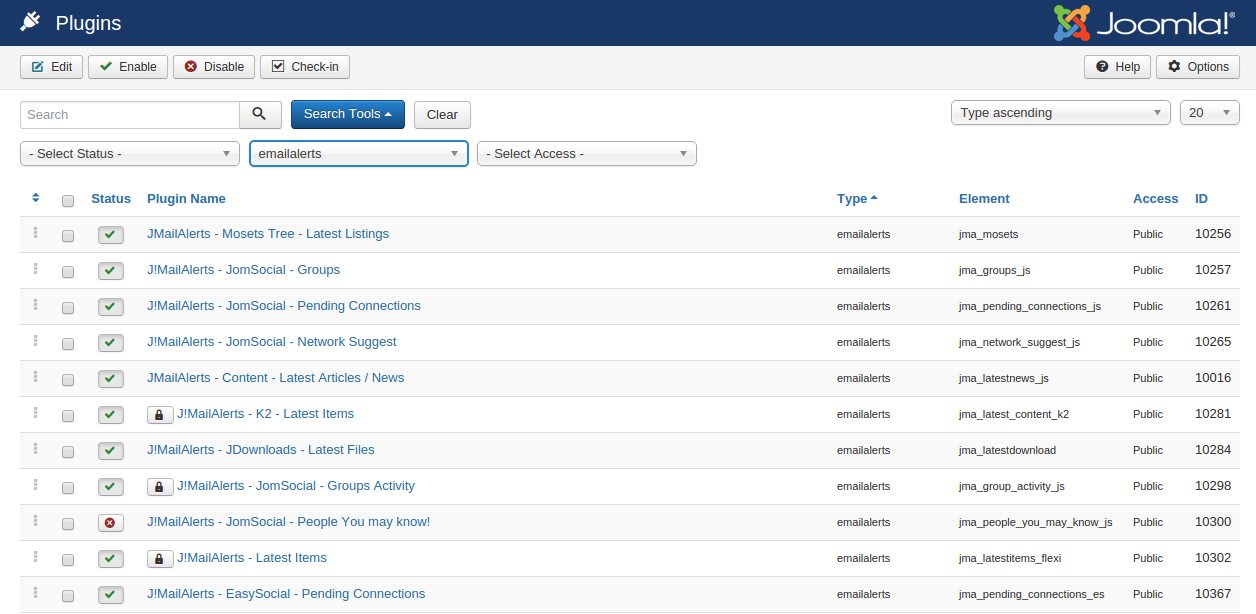Select the JomSocial Network Suggest checkbox
1256x614 pixels.
[68, 345]
